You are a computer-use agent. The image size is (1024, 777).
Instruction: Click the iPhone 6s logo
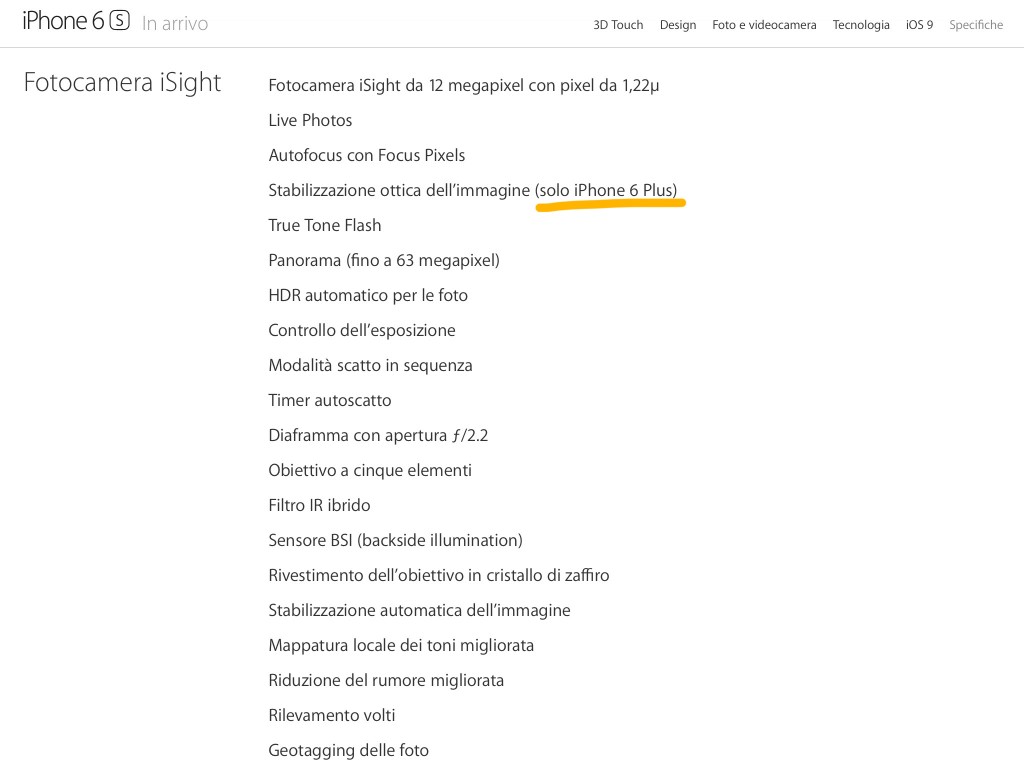(x=76, y=21)
